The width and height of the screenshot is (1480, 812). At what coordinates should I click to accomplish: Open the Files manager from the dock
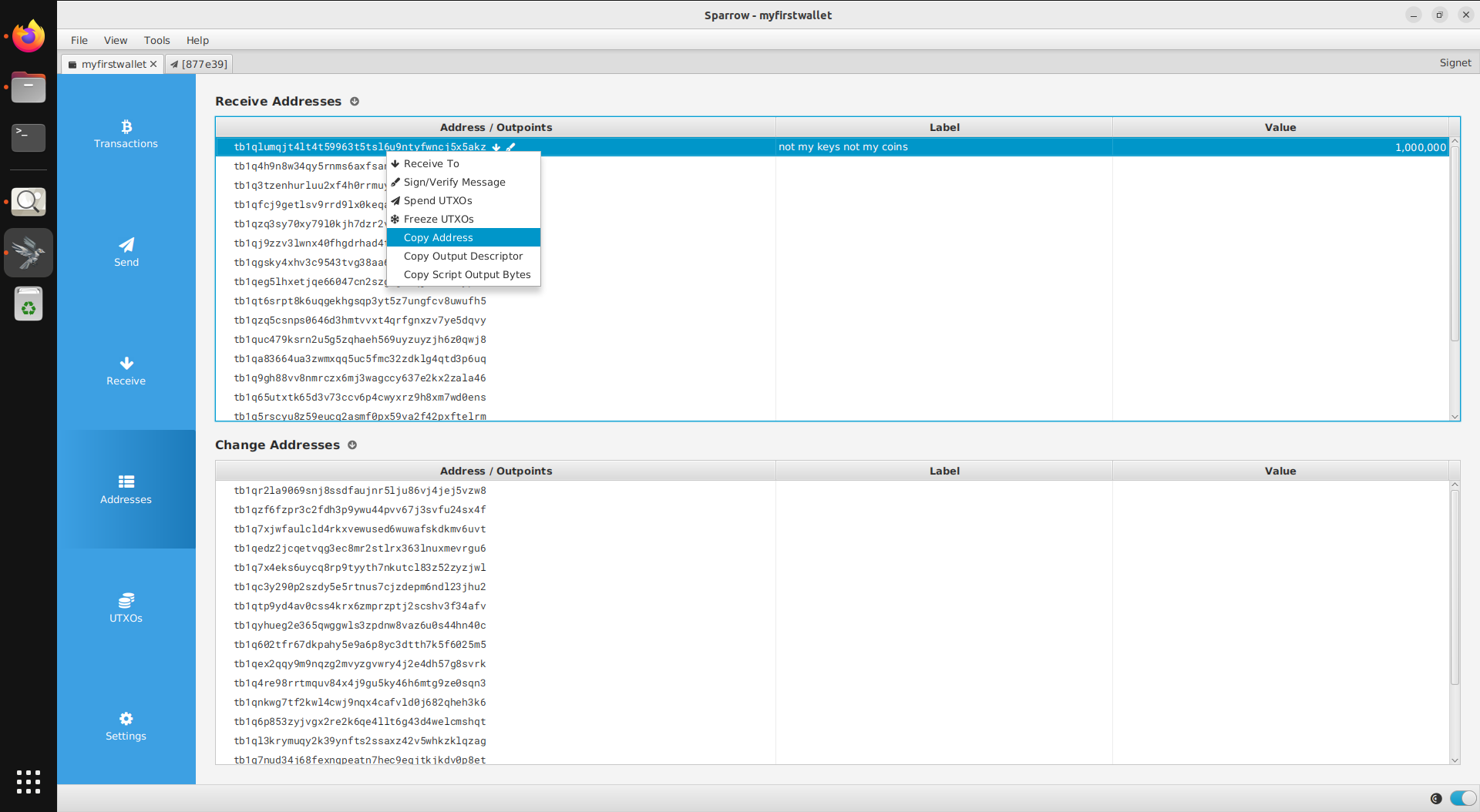click(29, 87)
